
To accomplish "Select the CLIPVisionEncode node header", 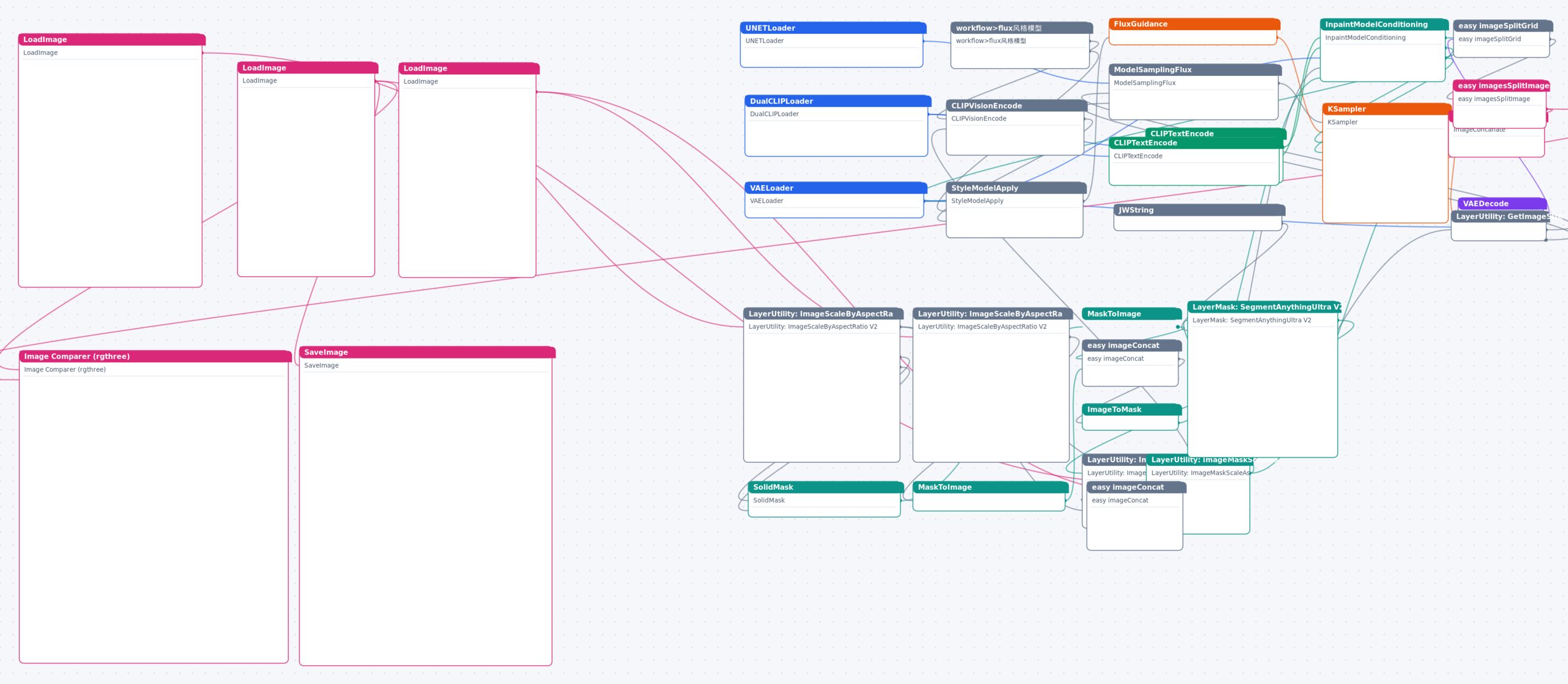I will coord(1017,106).
